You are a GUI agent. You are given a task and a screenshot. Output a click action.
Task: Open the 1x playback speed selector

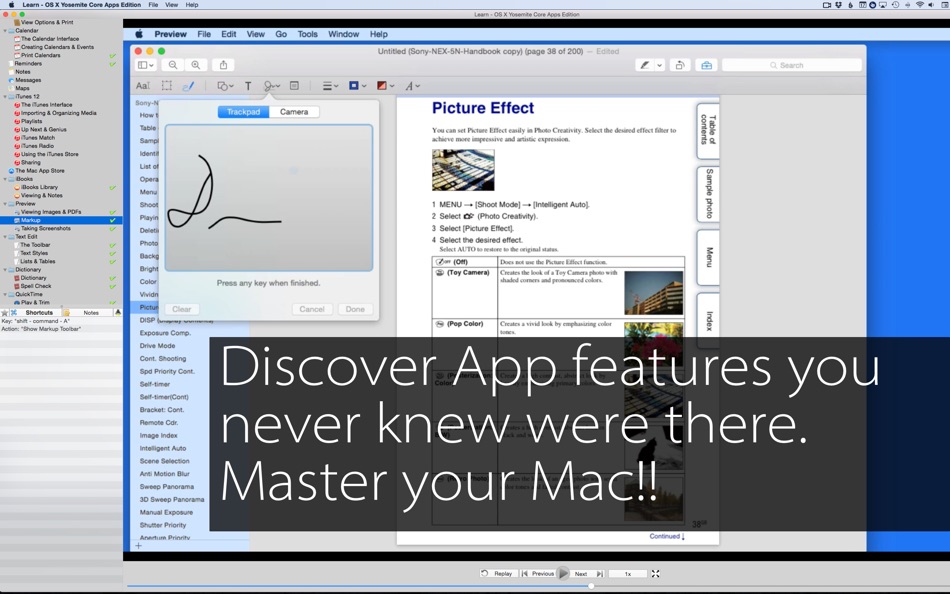[x=628, y=573]
